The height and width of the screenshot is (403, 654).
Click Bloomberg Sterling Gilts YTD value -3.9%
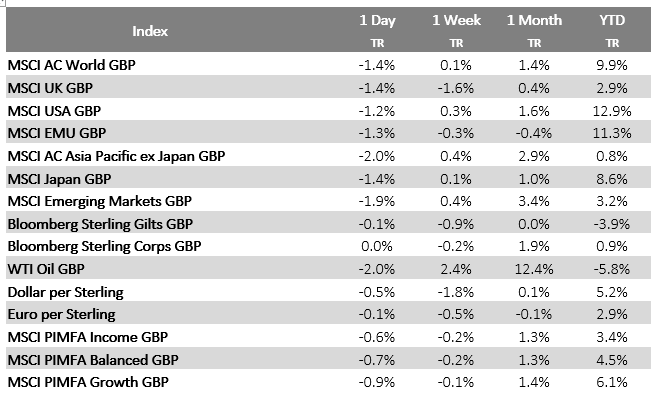pos(613,224)
